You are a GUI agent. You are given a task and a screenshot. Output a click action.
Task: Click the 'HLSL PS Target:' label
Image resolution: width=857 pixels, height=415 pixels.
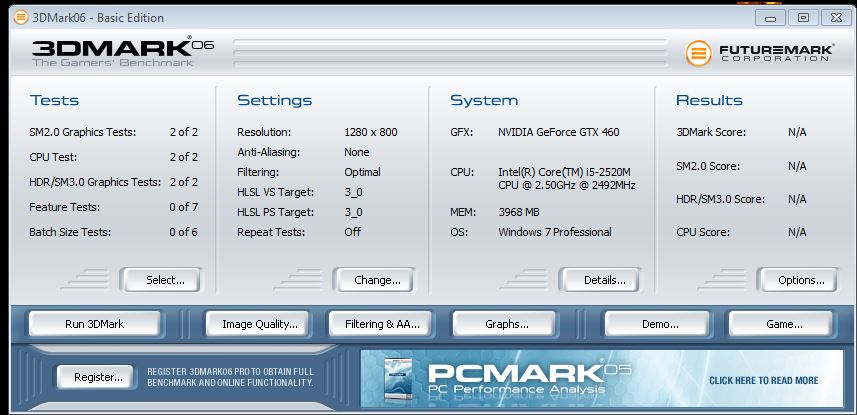click(x=275, y=212)
